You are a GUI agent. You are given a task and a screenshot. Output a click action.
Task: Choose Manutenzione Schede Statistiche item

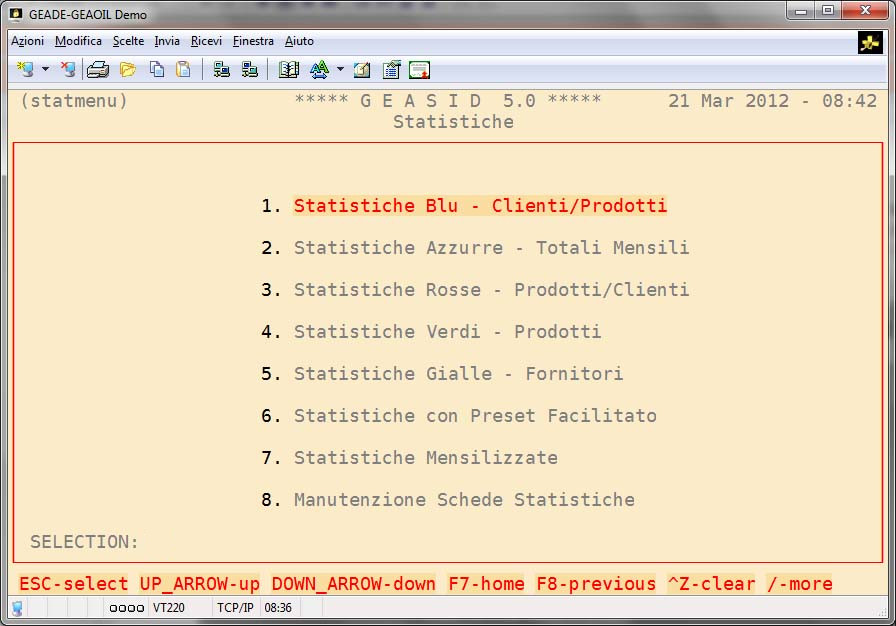pyautogui.click(x=464, y=500)
